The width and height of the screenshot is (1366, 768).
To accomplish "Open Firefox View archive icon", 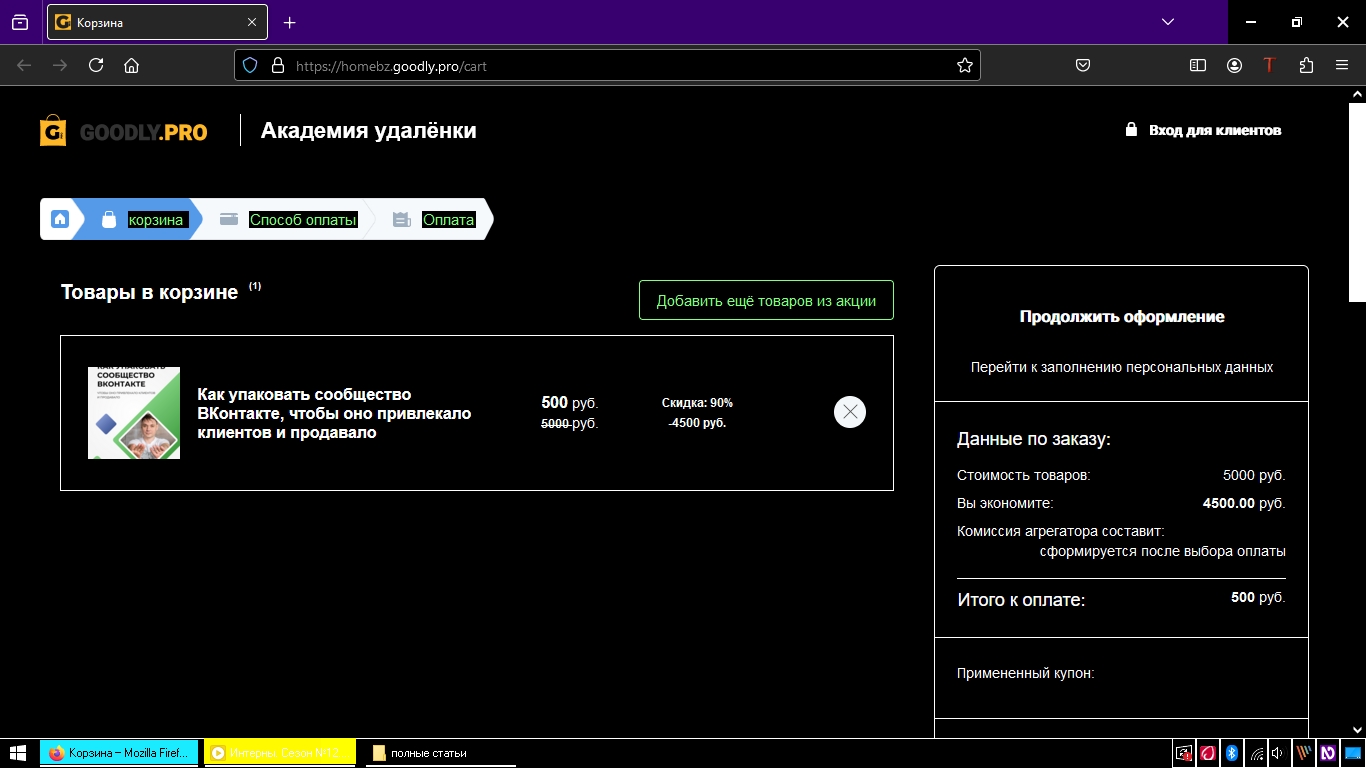I will 20,22.
